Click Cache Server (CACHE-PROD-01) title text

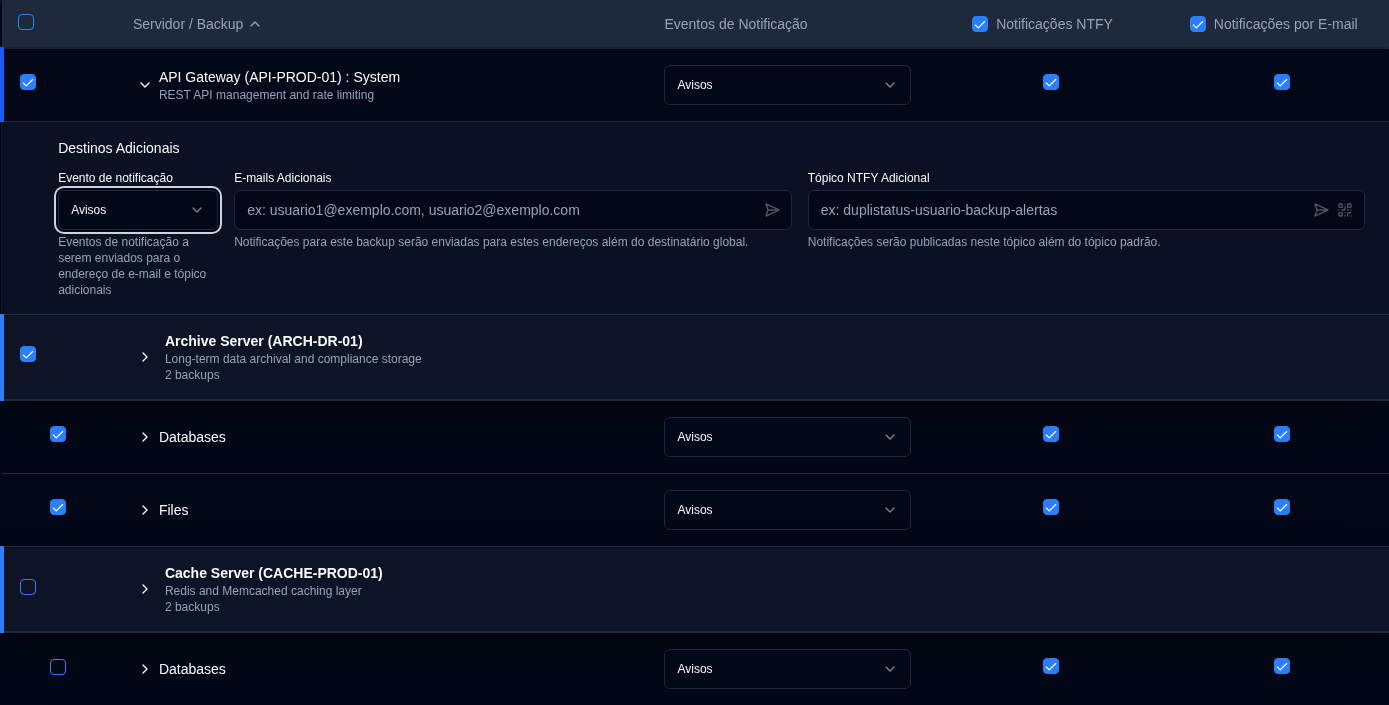click(274, 573)
